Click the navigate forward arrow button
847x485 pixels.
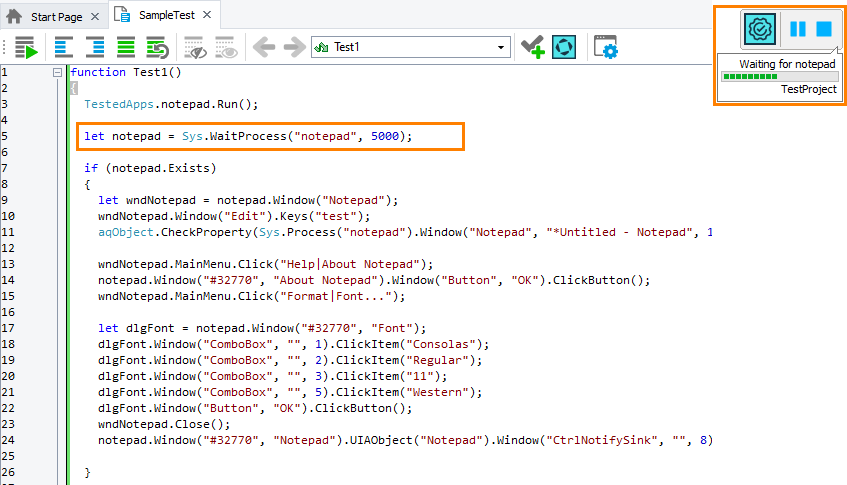pos(294,48)
